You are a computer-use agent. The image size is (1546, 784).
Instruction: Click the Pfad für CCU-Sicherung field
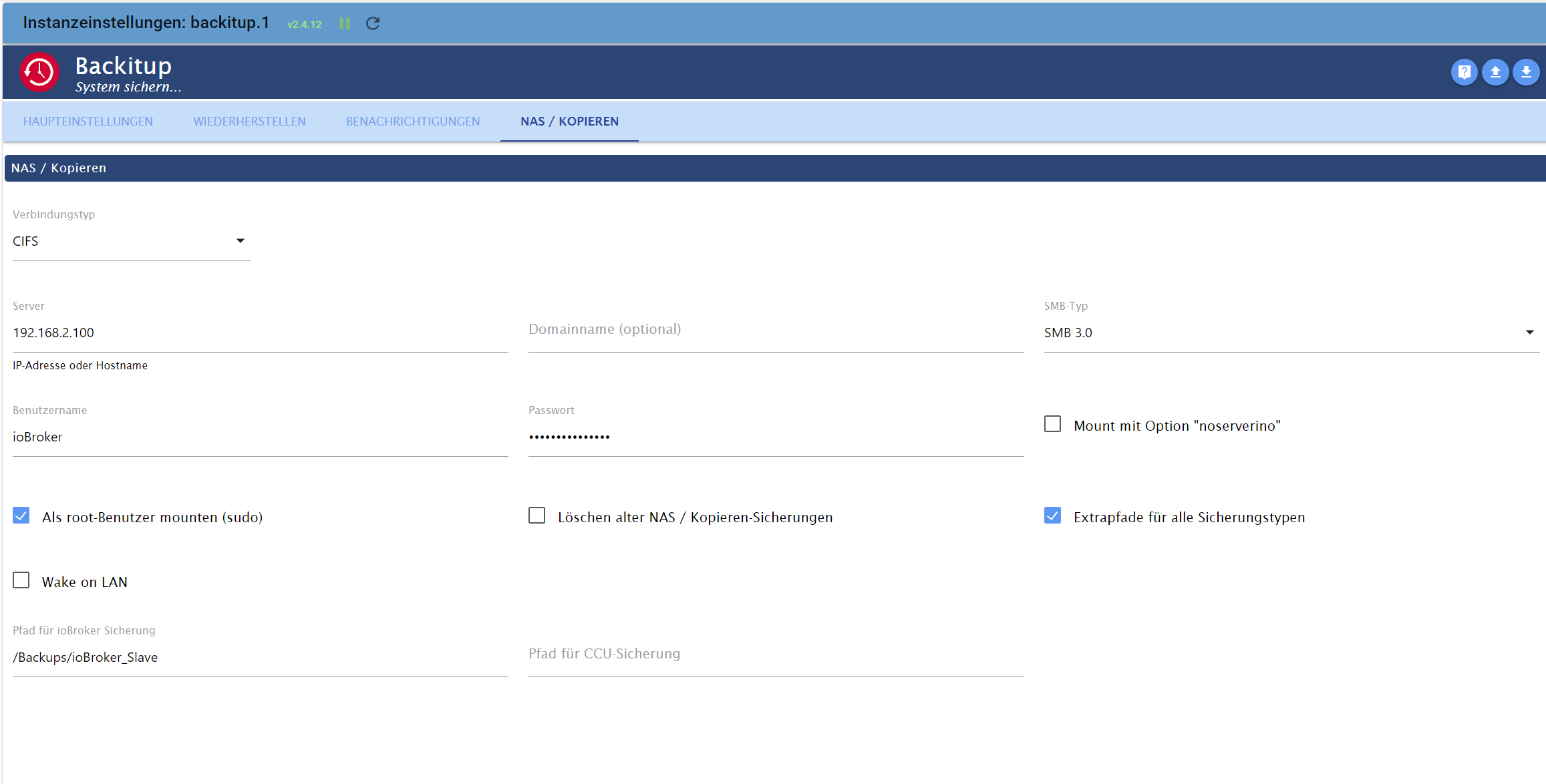coord(775,656)
